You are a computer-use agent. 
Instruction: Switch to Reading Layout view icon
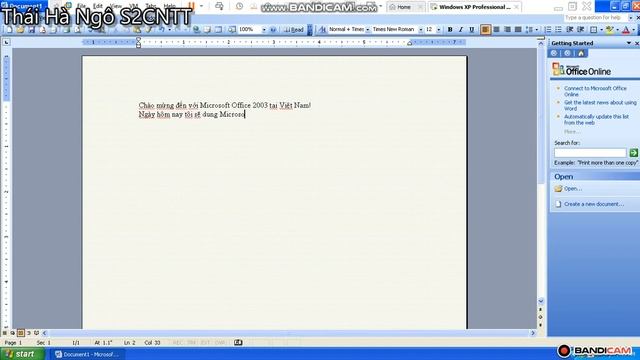[x=36, y=333]
